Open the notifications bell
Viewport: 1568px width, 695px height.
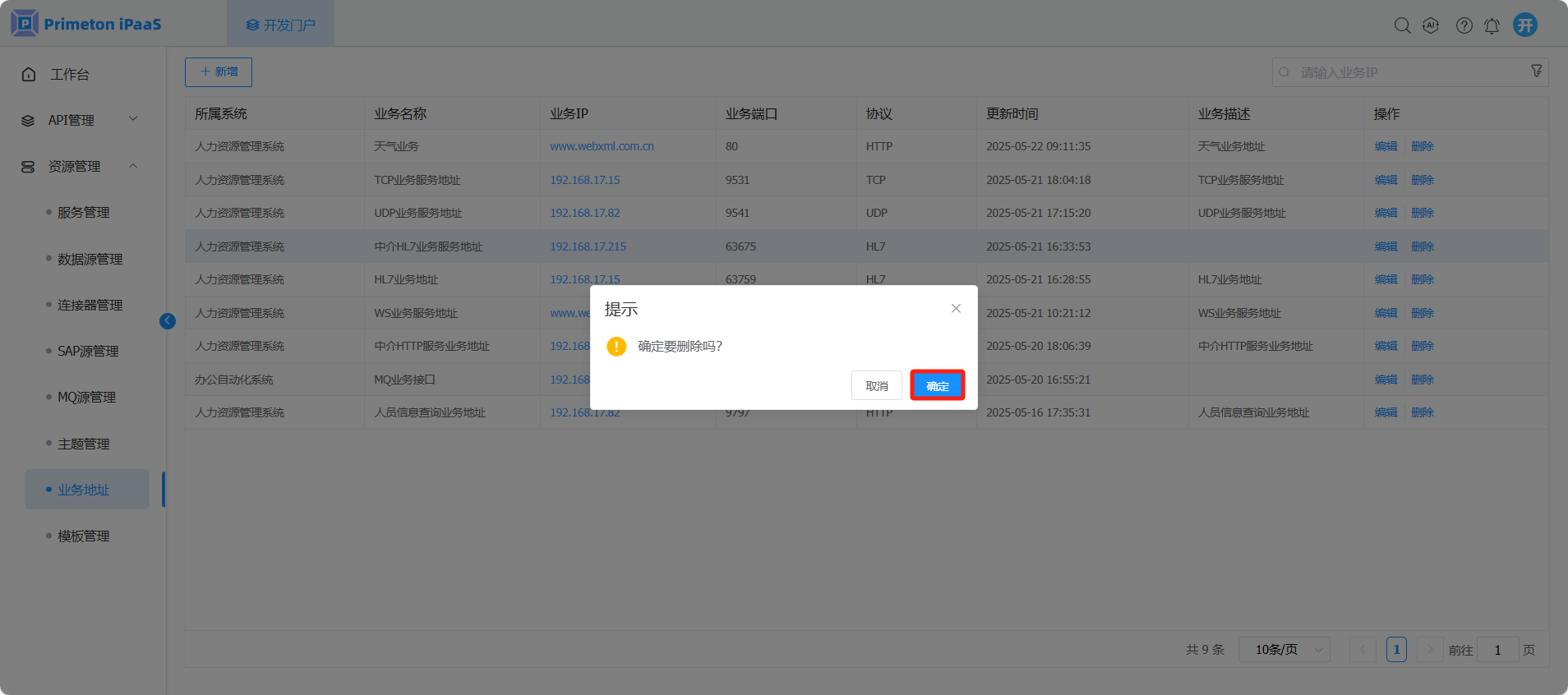click(x=1492, y=26)
